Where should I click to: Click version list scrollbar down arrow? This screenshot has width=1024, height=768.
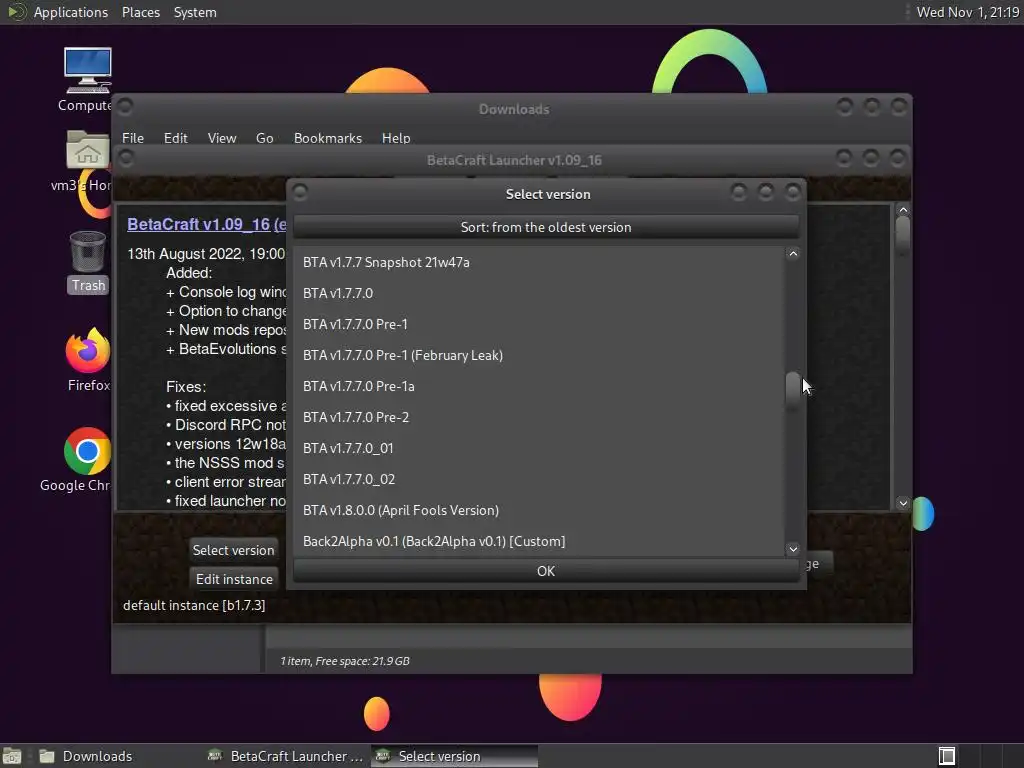[x=793, y=549]
